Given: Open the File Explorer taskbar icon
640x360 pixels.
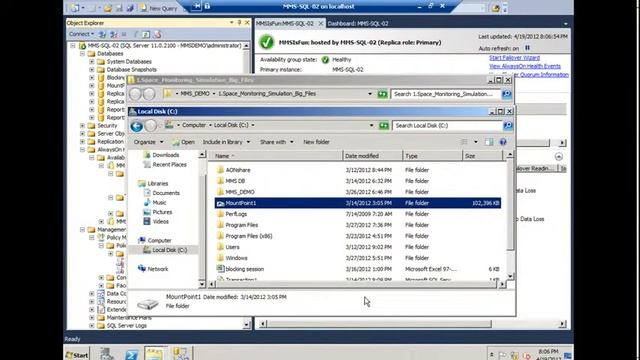Looking at the screenshot, I should [x=154, y=353].
